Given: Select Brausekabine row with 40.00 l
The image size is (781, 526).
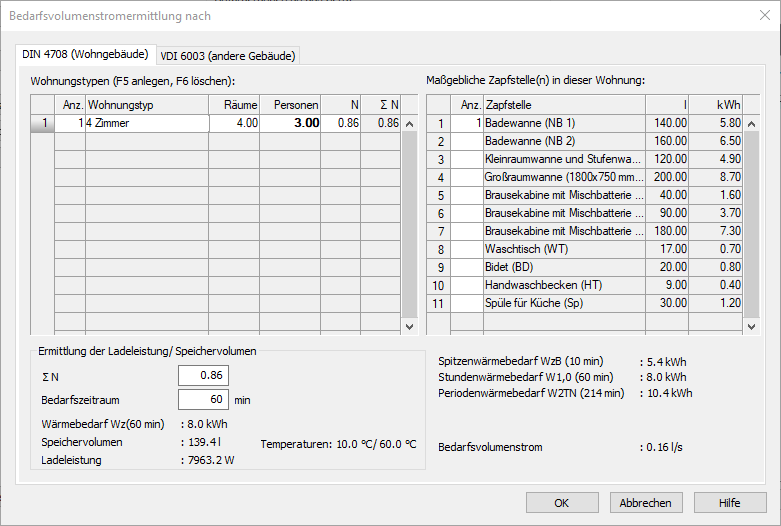Looking at the screenshot, I should 584,195.
